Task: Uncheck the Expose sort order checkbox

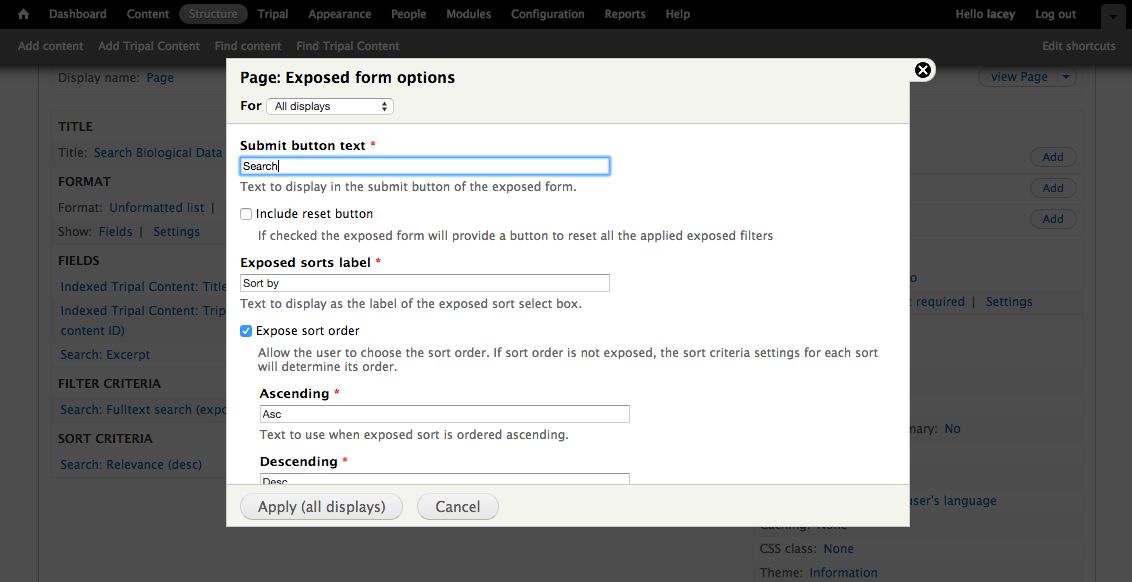Action: [246, 331]
